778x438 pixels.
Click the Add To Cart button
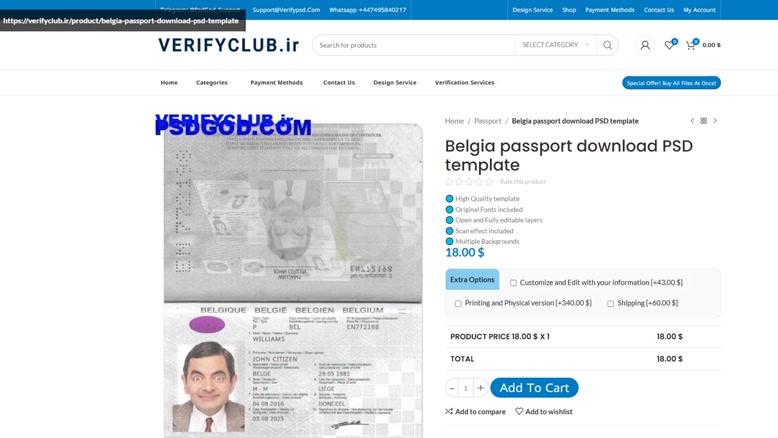coord(534,388)
